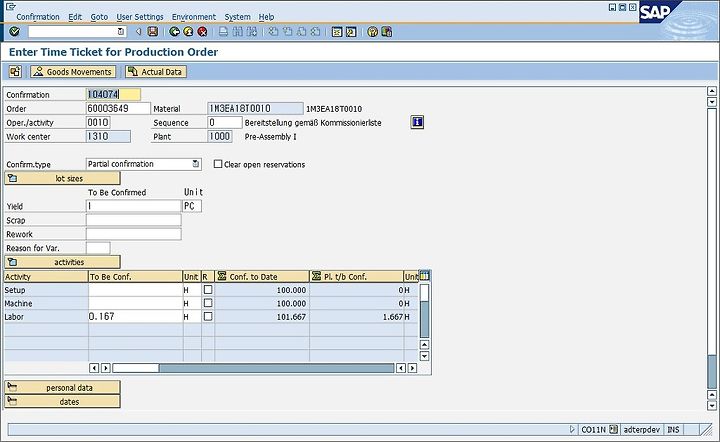Screen dimensions: 720x442
Task: Click the green checkmark Enter icon
Action: [15, 32]
